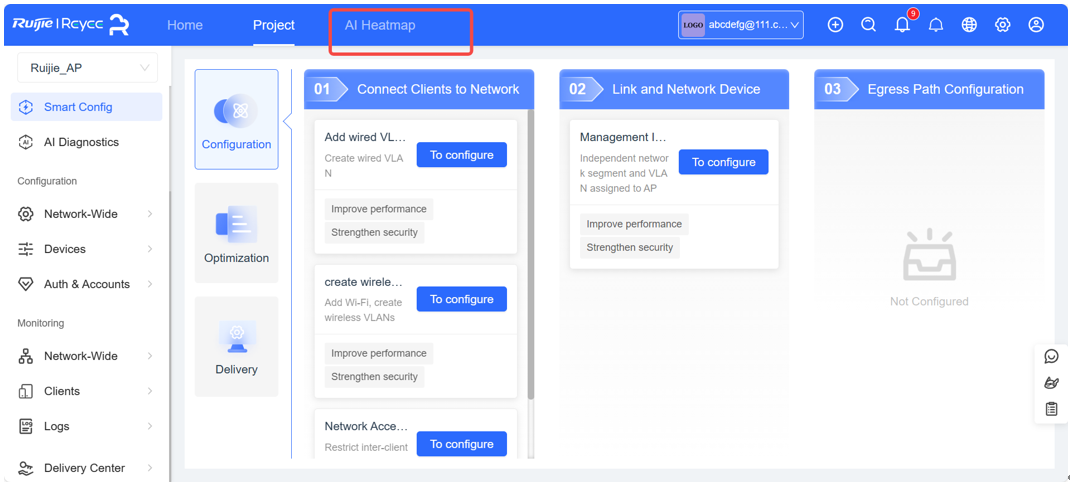Select the Optimization step icon
This screenshot has height=487, width=1070.
pyautogui.click(x=236, y=233)
